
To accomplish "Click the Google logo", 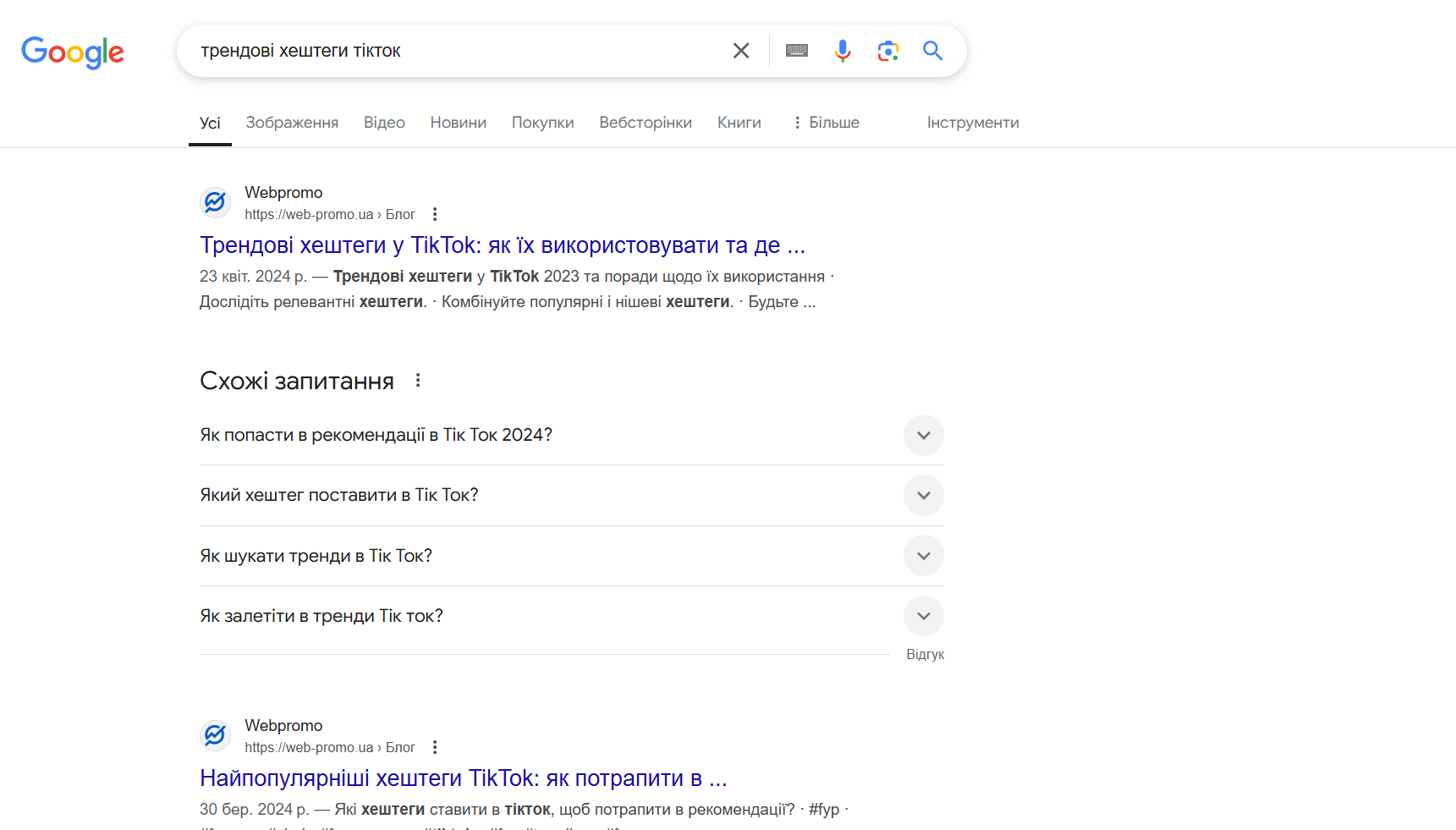I will [73, 52].
